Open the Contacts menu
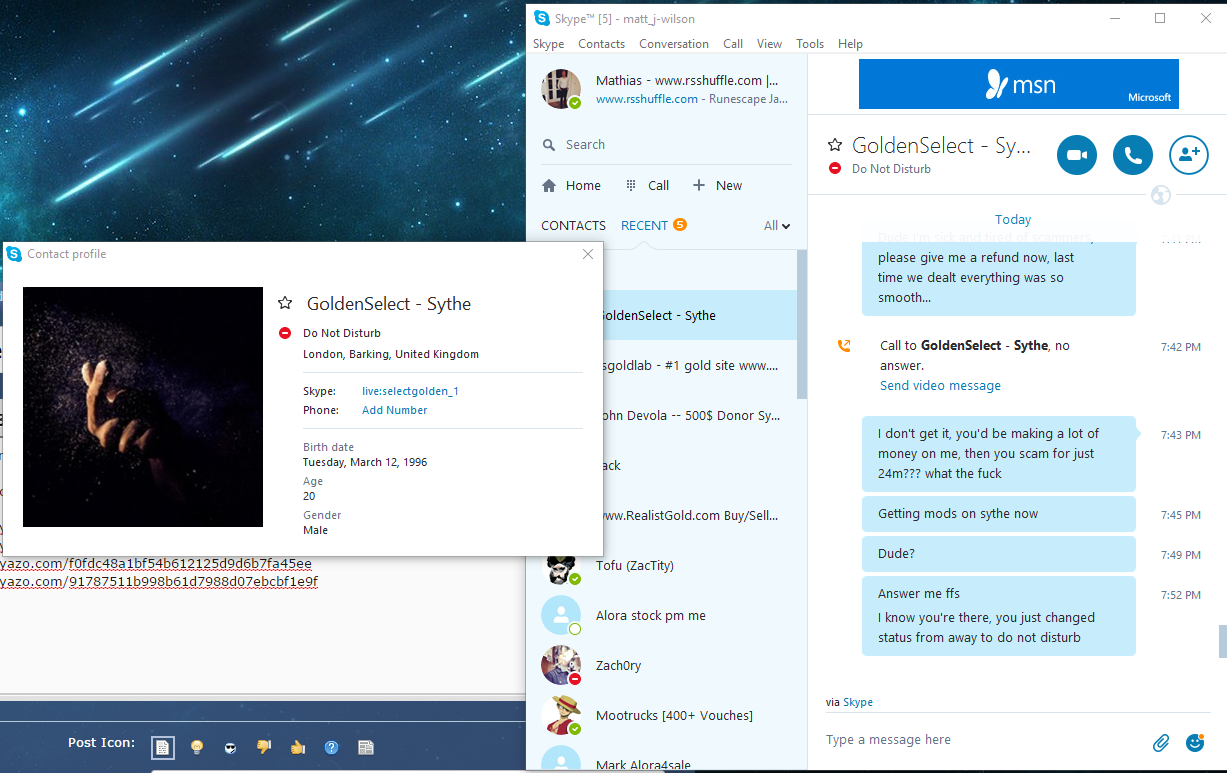 pyautogui.click(x=601, y=44)
